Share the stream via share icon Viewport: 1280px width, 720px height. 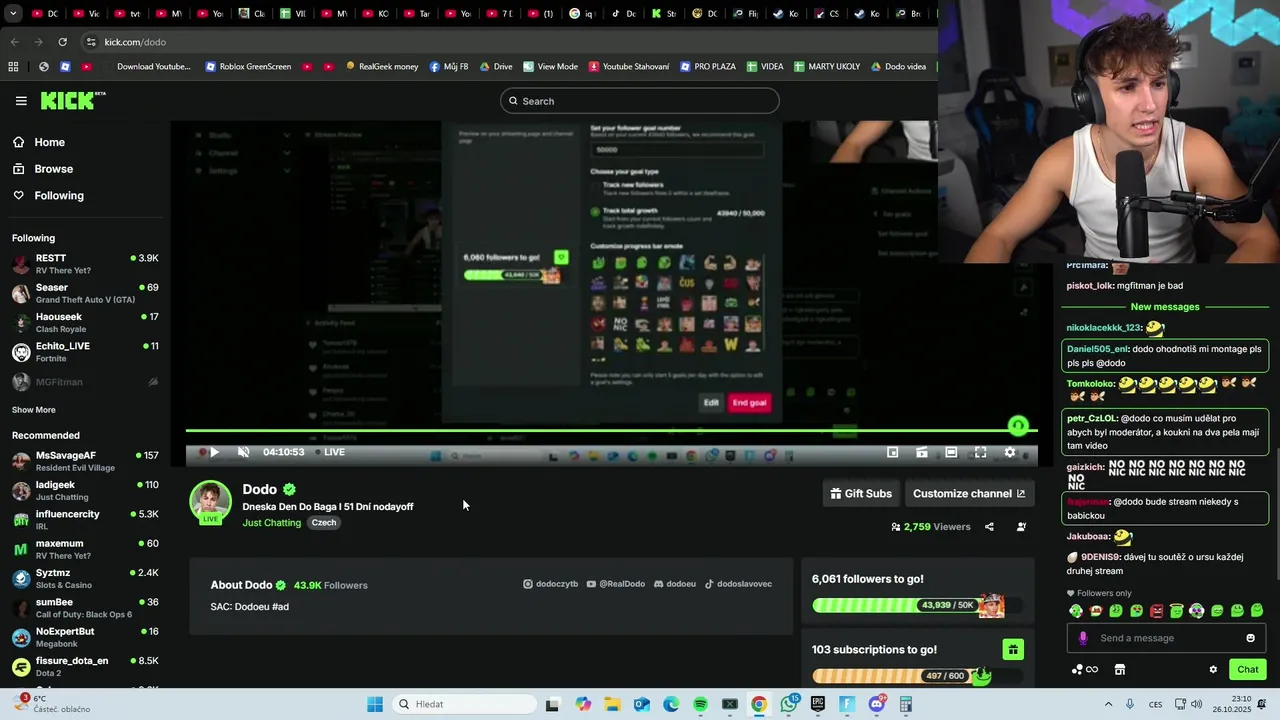989,527
